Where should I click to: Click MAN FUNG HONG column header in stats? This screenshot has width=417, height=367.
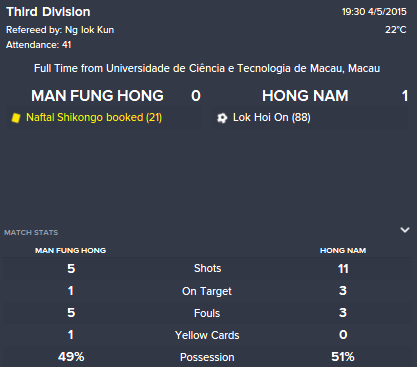pos(71,250)
